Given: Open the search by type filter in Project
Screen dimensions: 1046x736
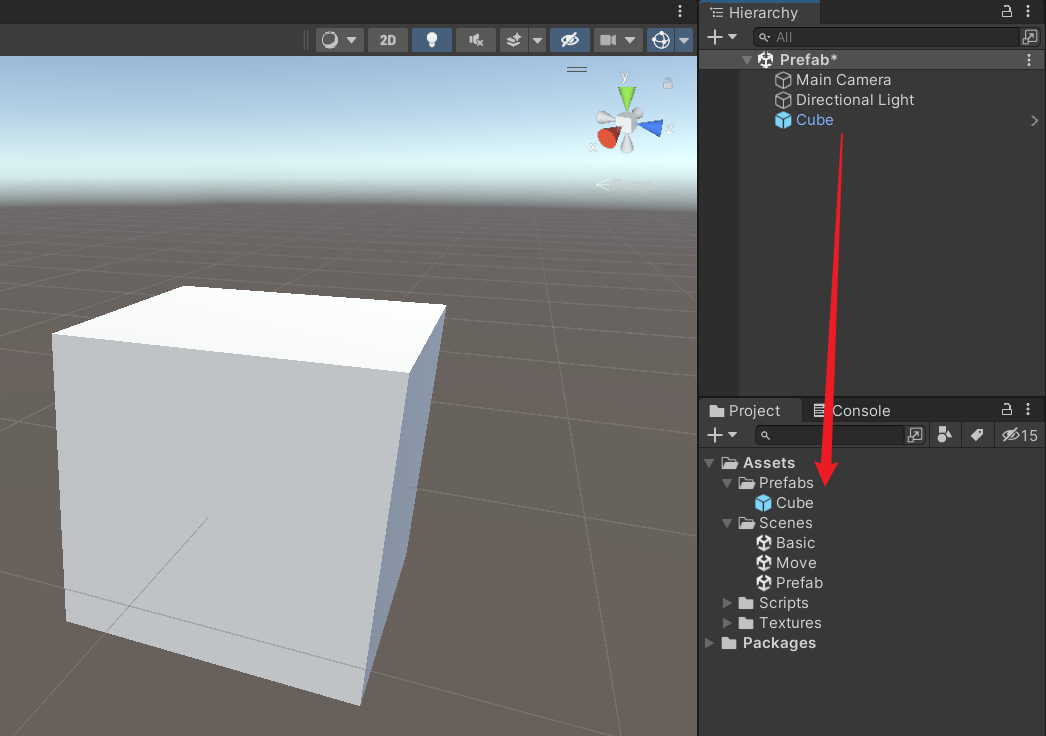Looking at the screenshot, I should [x=944, y=435].
